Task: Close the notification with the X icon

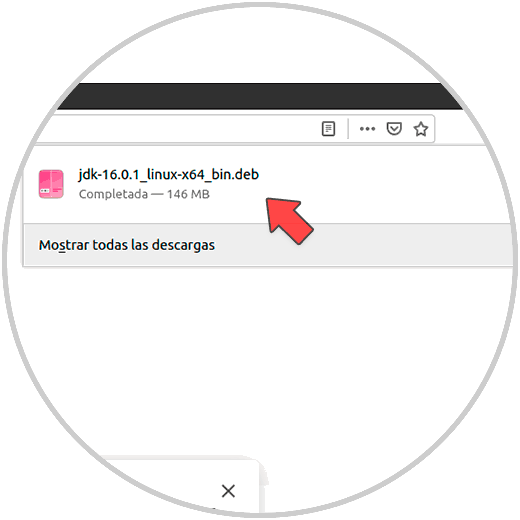Action: click(228, 491)
